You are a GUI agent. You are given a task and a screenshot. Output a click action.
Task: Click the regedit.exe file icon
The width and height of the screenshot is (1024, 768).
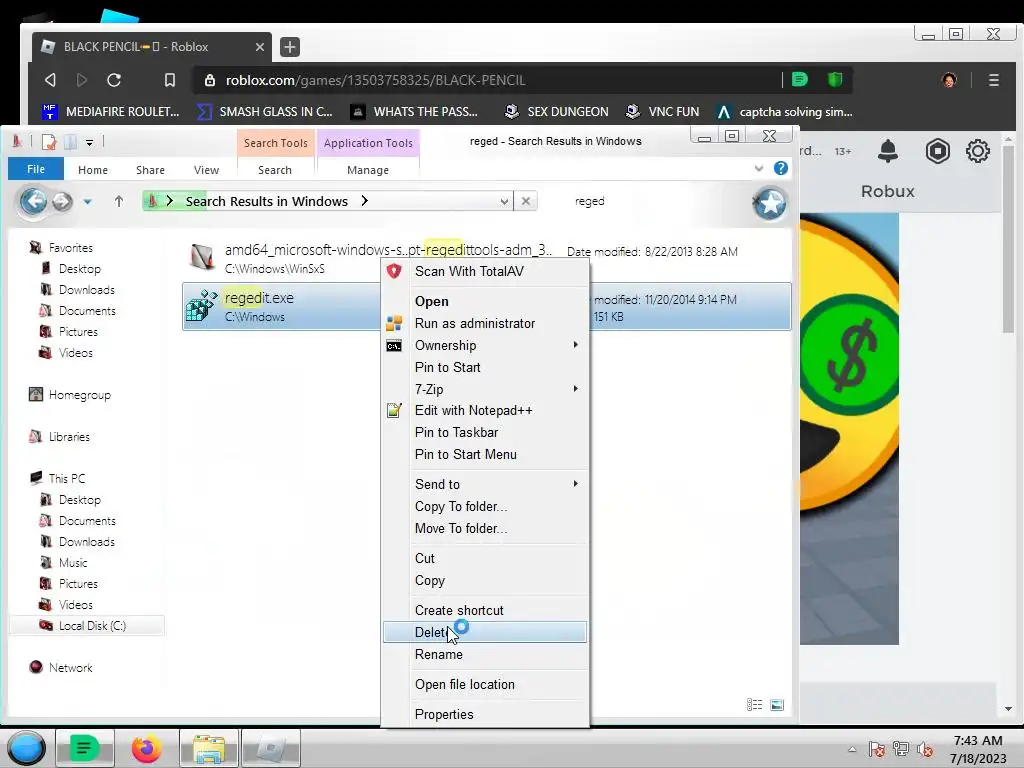tap(202, 306)
